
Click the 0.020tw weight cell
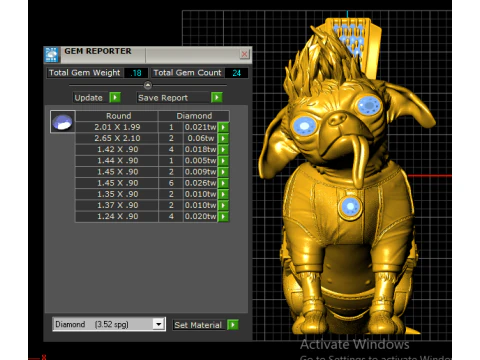(200, 216)
